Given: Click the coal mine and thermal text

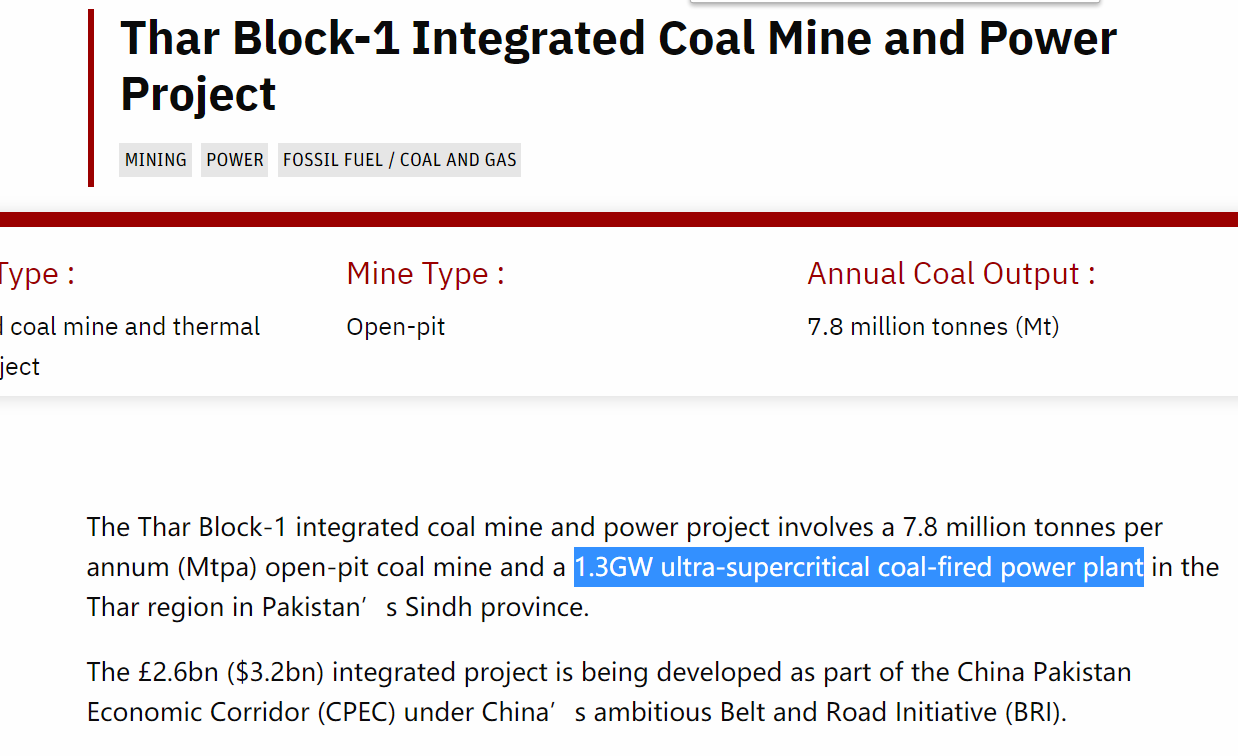Looking at the screenshot, I should click(130, 327).
